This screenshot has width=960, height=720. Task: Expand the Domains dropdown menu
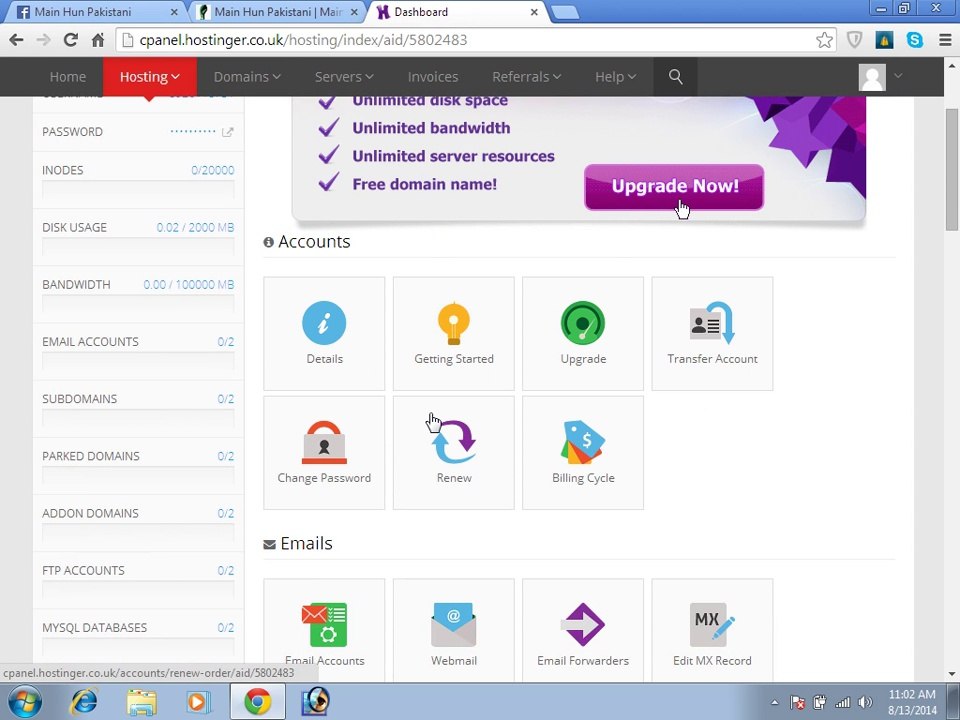[x=247, y=77]
